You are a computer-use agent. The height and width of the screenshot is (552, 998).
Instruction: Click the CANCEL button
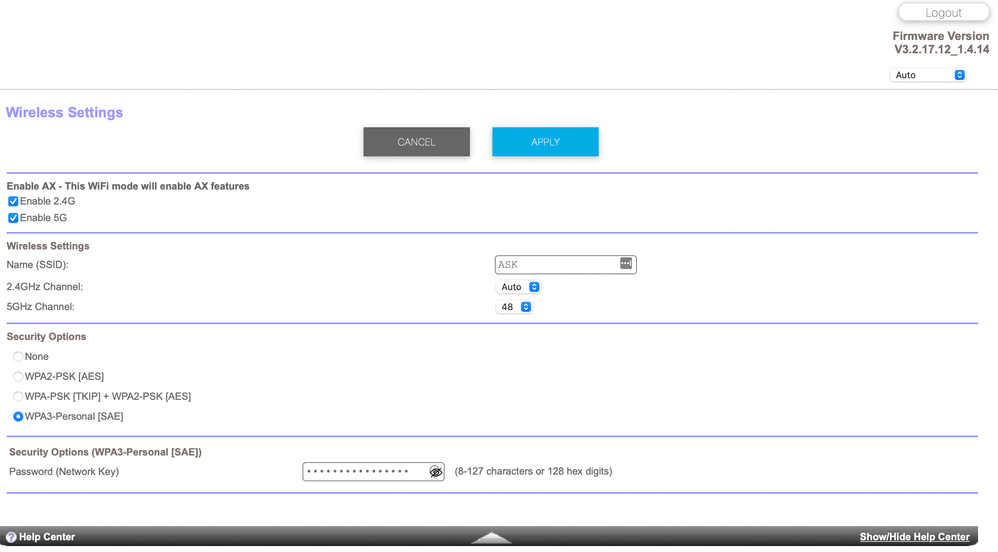pos(416,141)
